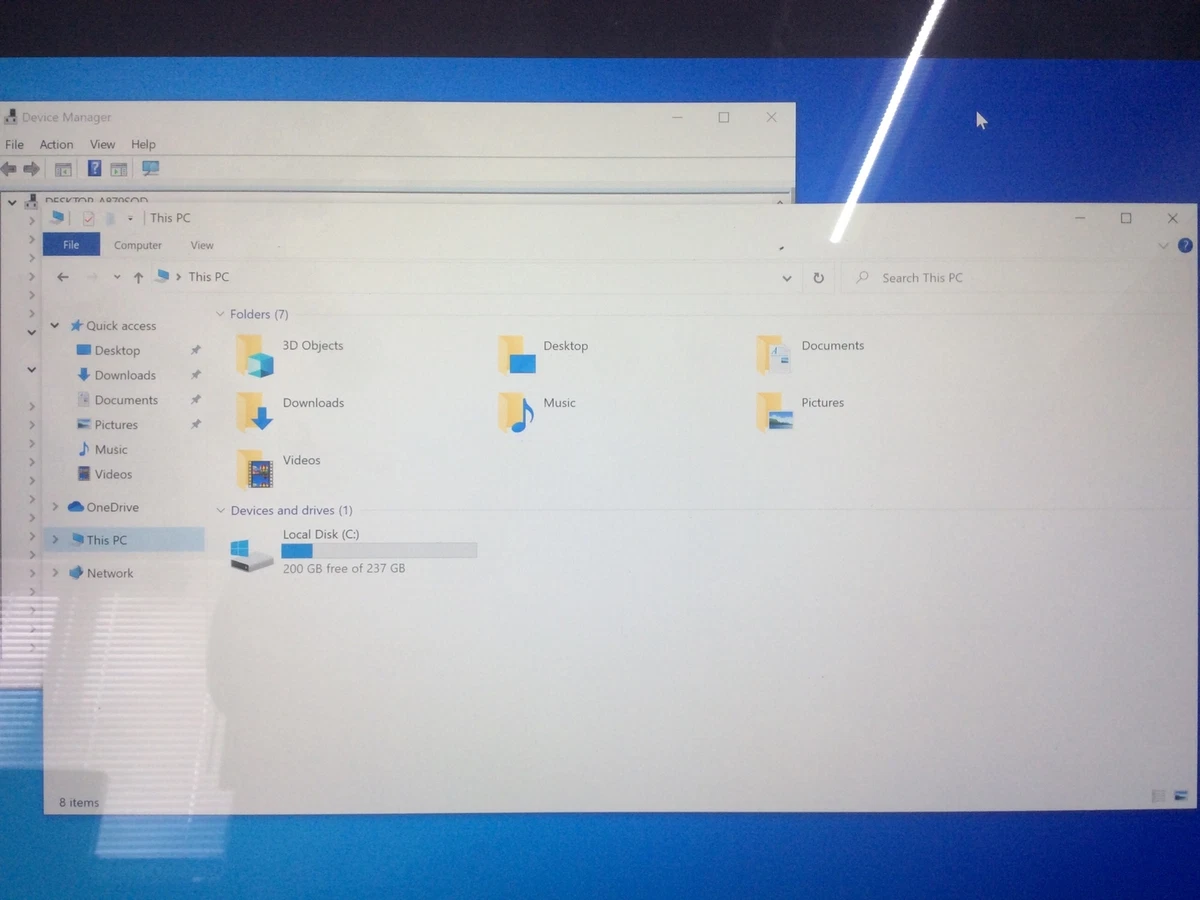The width and height of the screenshot is (1200, 900).
Task: Expand the Explorer ribbon chevron
Action: coord(1163,246)
